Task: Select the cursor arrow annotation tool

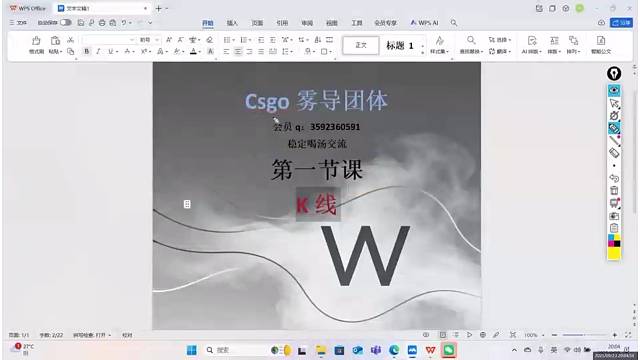Action: 614,103
